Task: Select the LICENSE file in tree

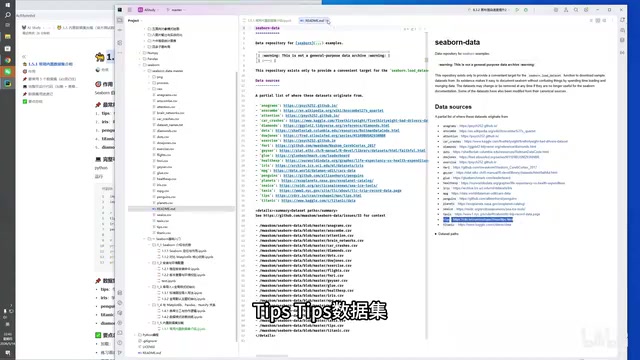Action: tap(149, 347)
